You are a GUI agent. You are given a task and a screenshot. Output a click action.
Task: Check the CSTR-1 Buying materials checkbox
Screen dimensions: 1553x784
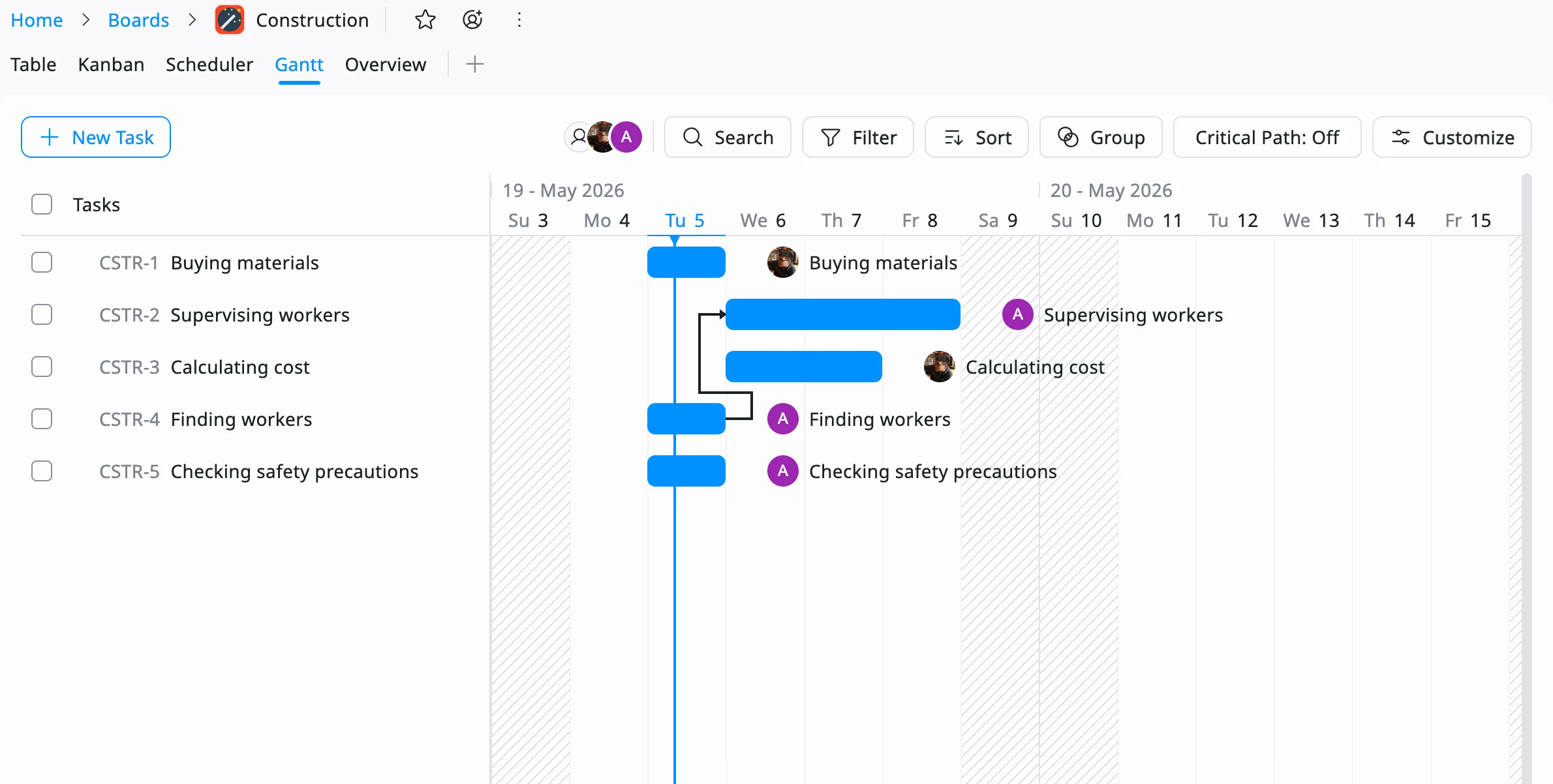[x=42, y=262]
